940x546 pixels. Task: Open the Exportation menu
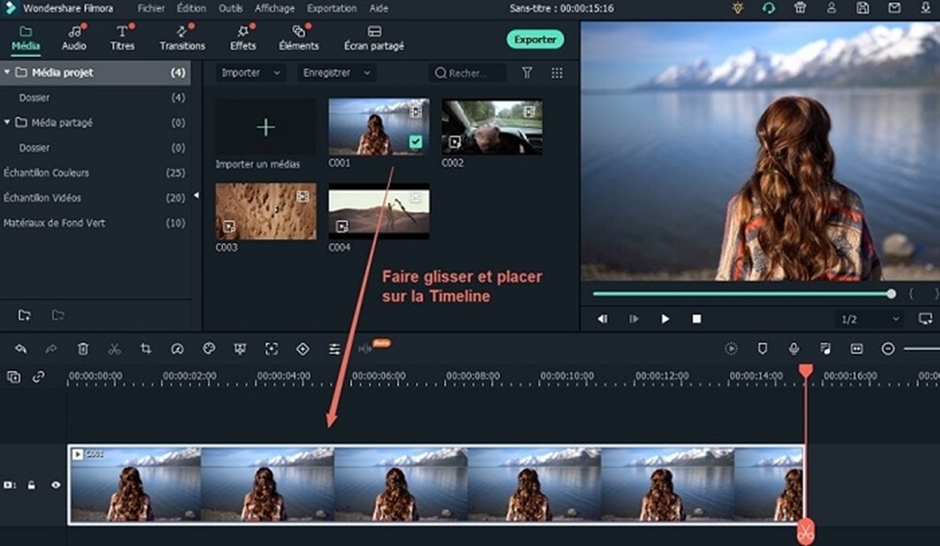[332, 8]
